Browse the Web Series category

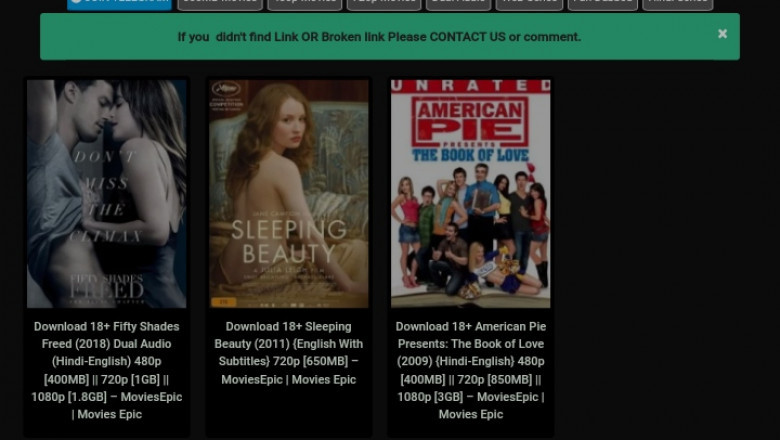point(529,3)
